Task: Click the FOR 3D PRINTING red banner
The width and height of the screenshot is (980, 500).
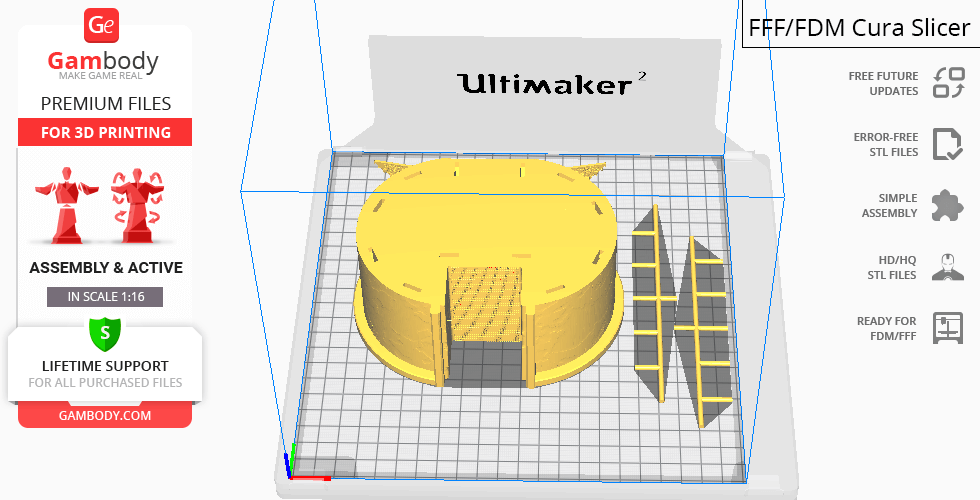Action: 105,132
